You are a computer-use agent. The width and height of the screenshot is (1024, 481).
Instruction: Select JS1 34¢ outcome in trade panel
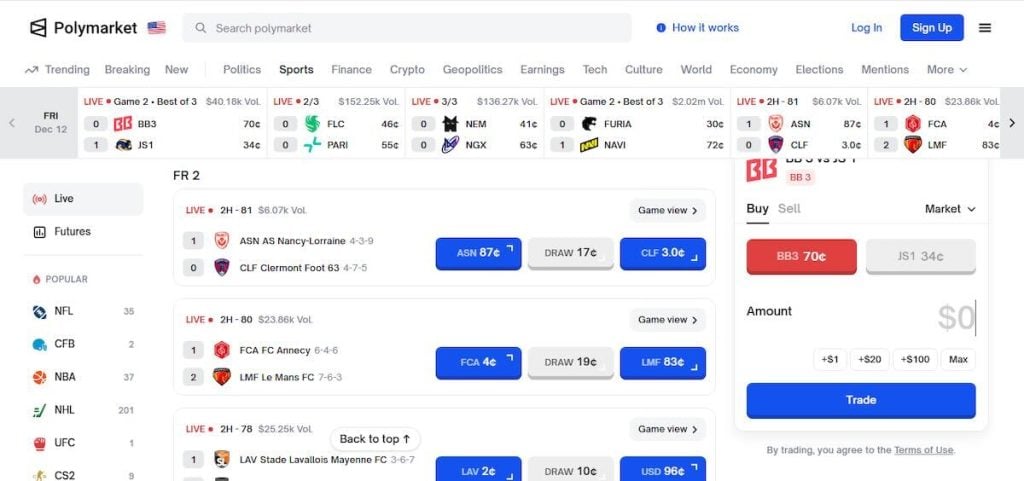point(920,256)
